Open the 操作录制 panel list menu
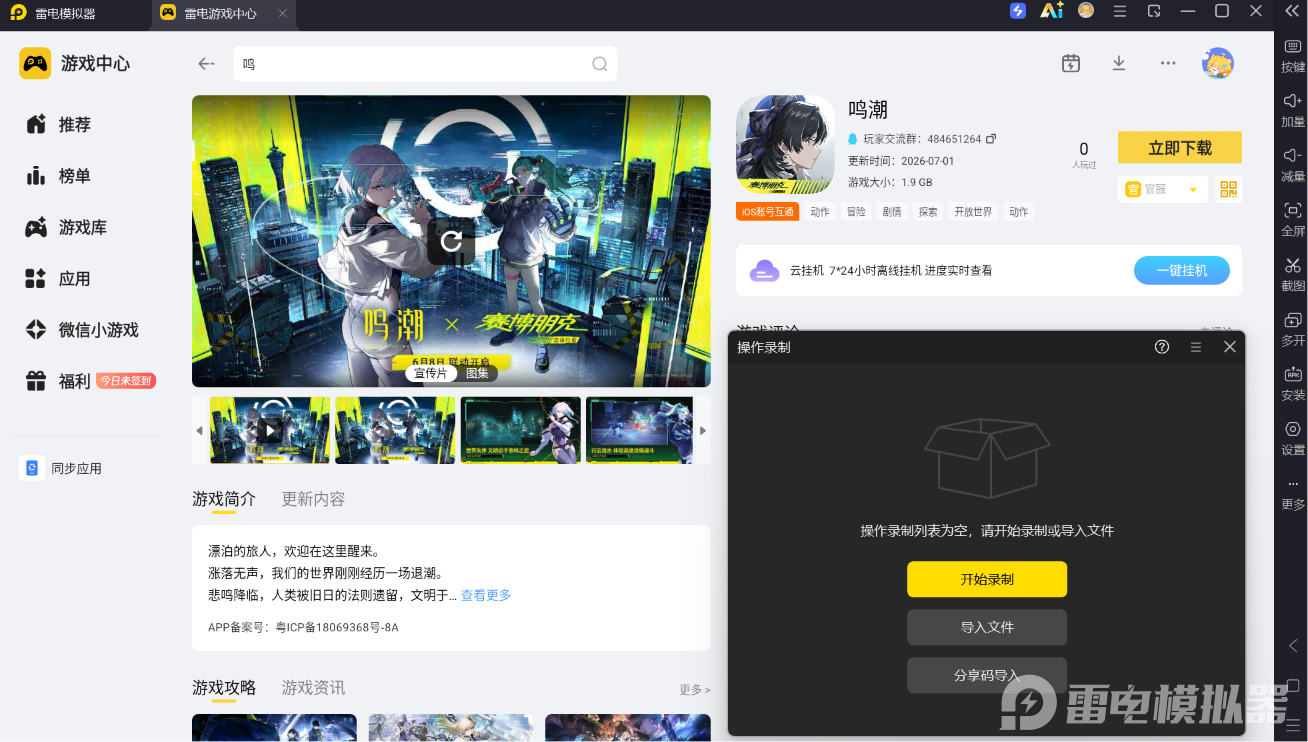 pyautogui.click(x=1196, y=347)
